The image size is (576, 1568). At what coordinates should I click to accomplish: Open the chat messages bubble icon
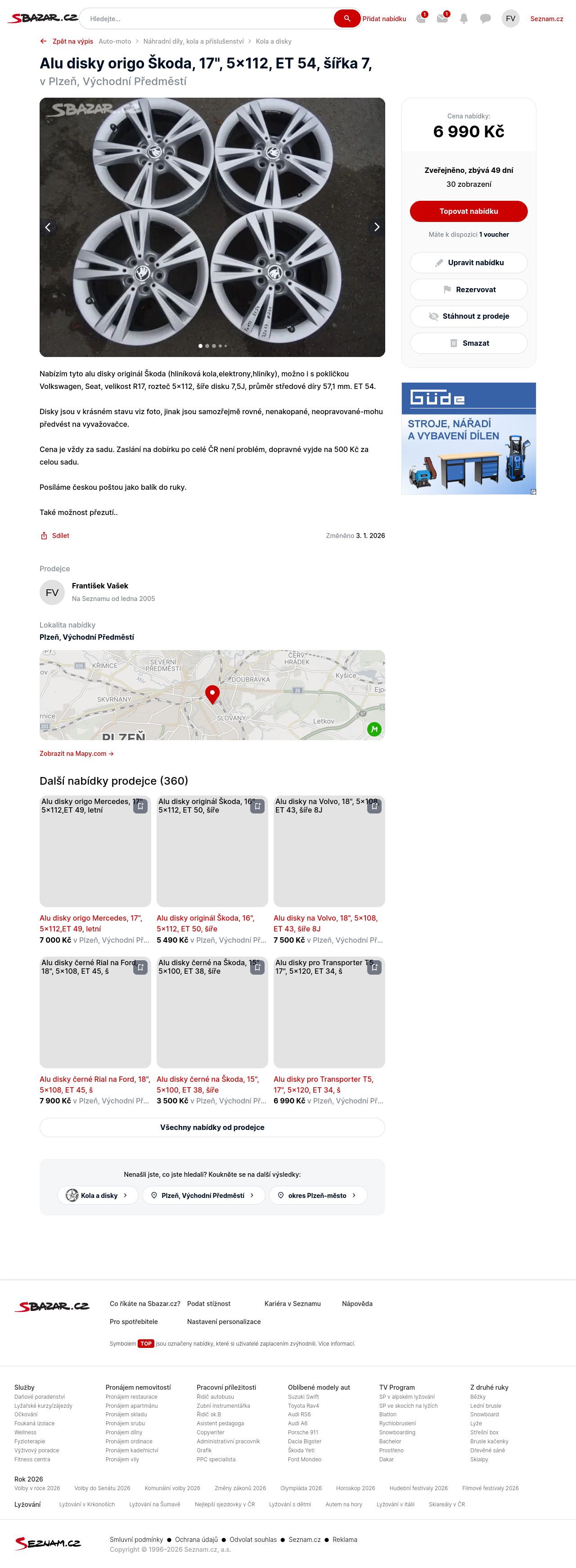(485, 19)
